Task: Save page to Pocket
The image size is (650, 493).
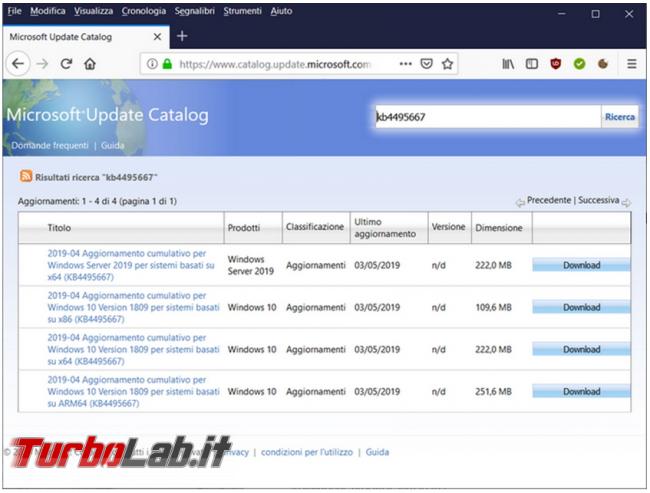Action: [x=427, y=64]
